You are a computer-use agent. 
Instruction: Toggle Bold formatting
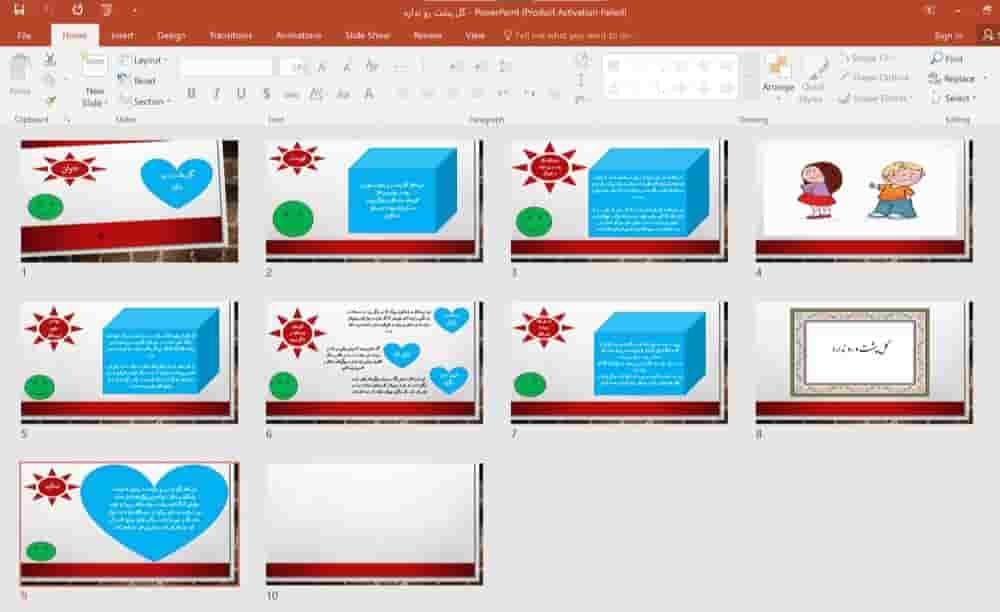click(191, 94)
